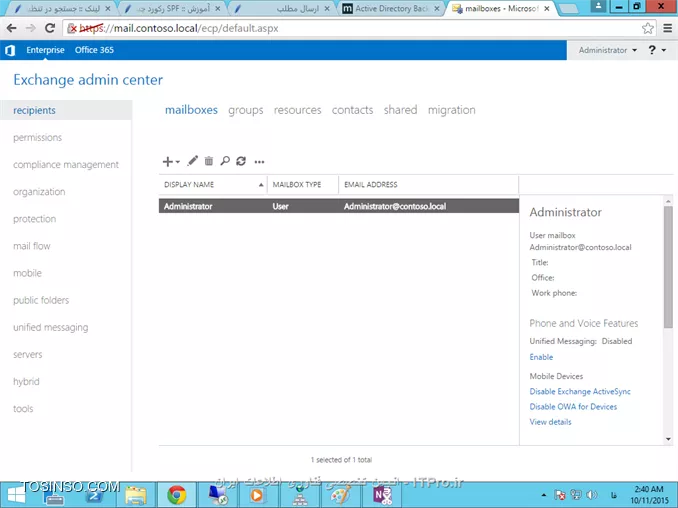Open the Administrator account dropdown
Screen dimensions: 678x508
(608, 50)
